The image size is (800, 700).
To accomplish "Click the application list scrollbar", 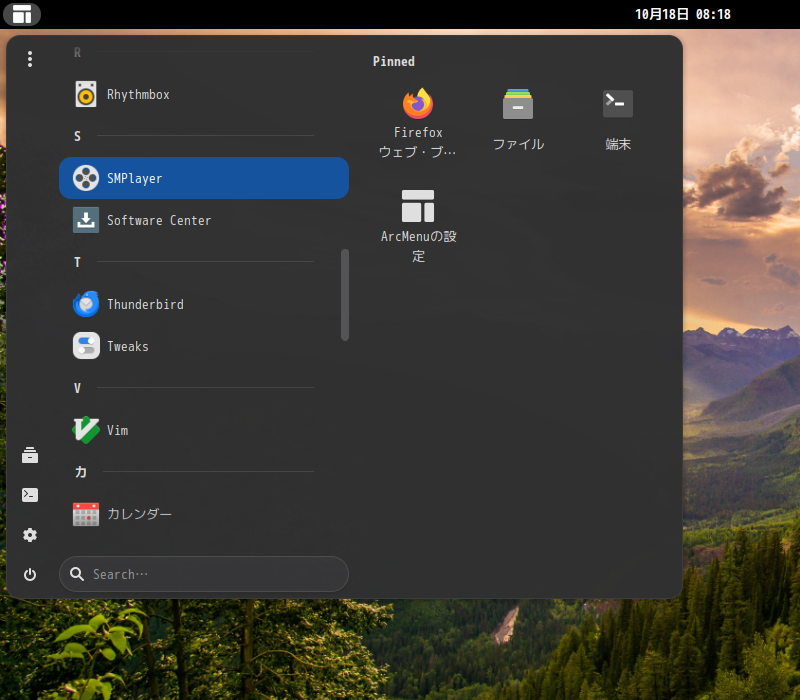I will click(345, 294).
